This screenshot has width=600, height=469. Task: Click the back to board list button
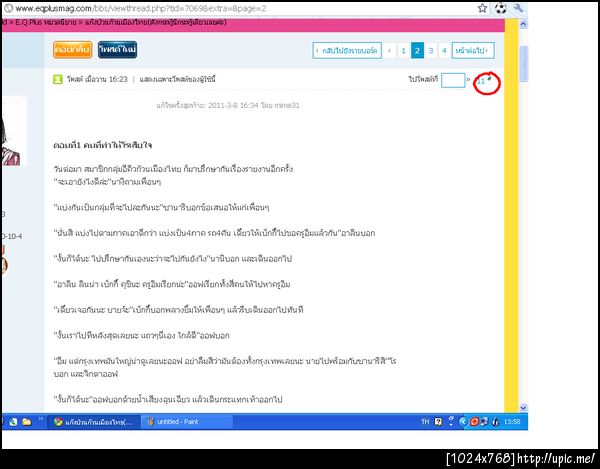[x=347, y=50]
